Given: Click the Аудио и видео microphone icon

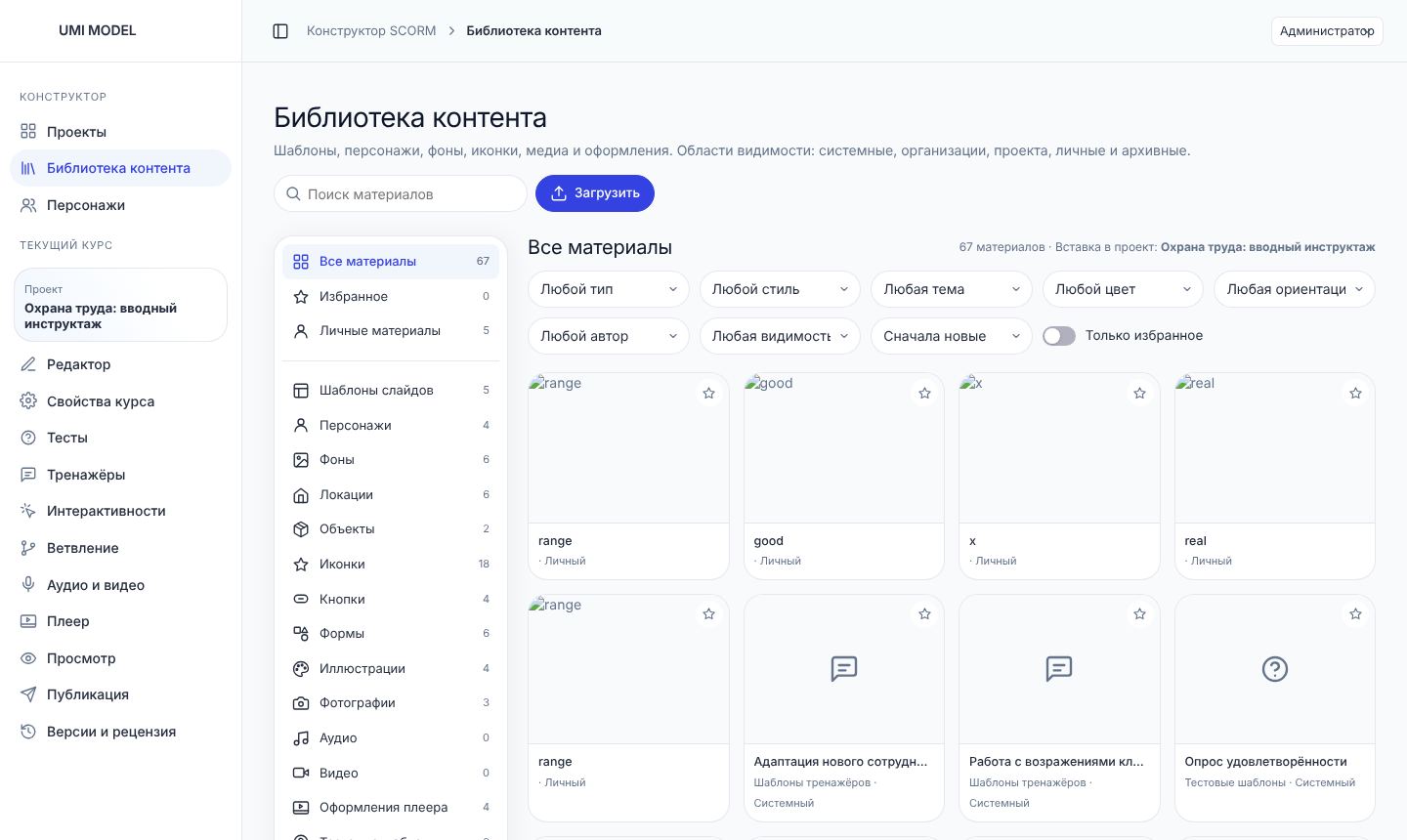Looking at the screenshot, I should [x=28, y=585].
